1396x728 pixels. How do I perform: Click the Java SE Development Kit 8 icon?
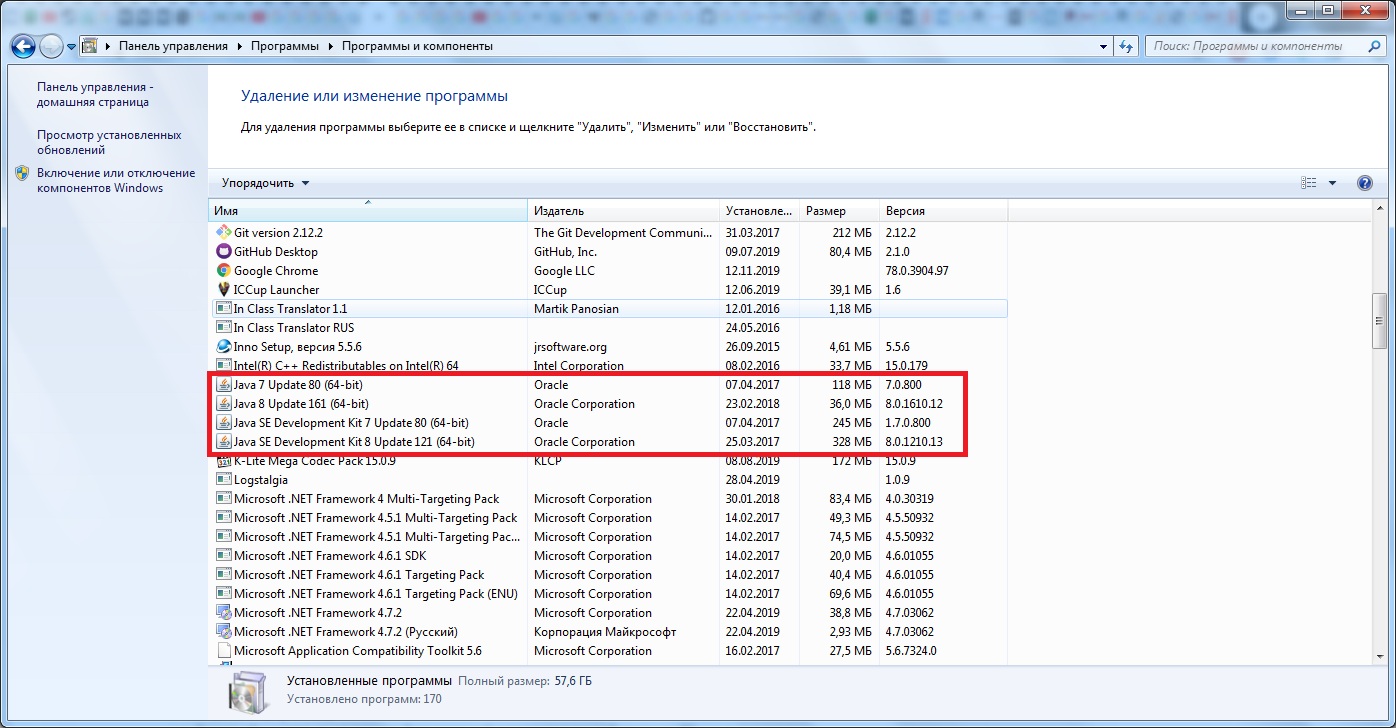(224, 441)
